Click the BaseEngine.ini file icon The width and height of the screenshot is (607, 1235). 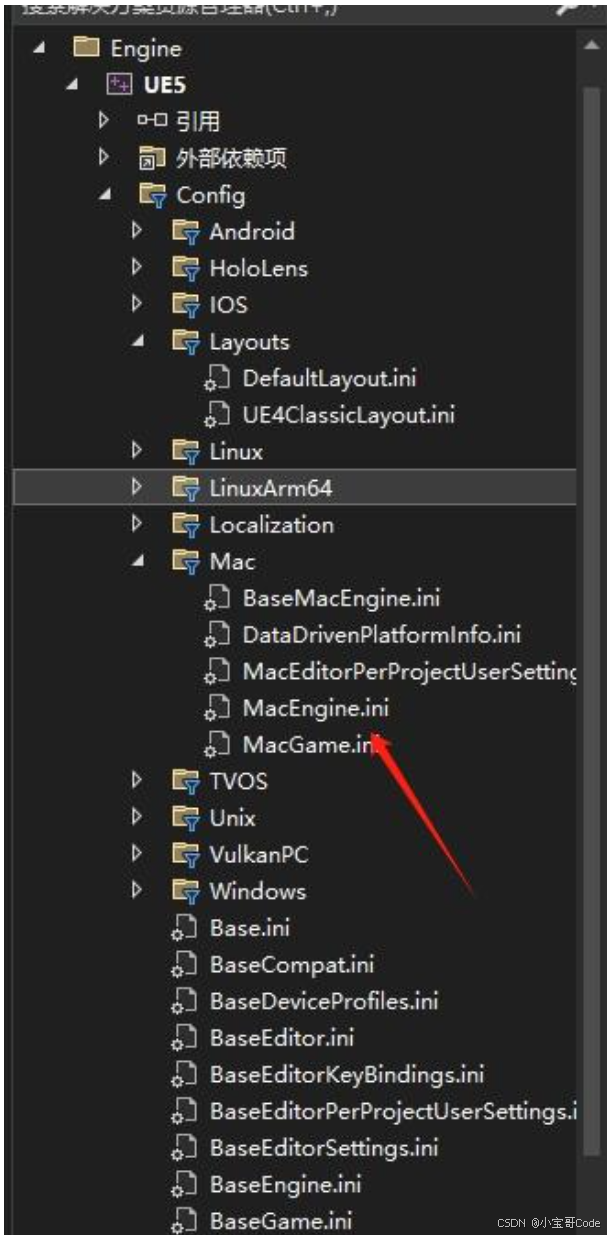click(185, 1184)
